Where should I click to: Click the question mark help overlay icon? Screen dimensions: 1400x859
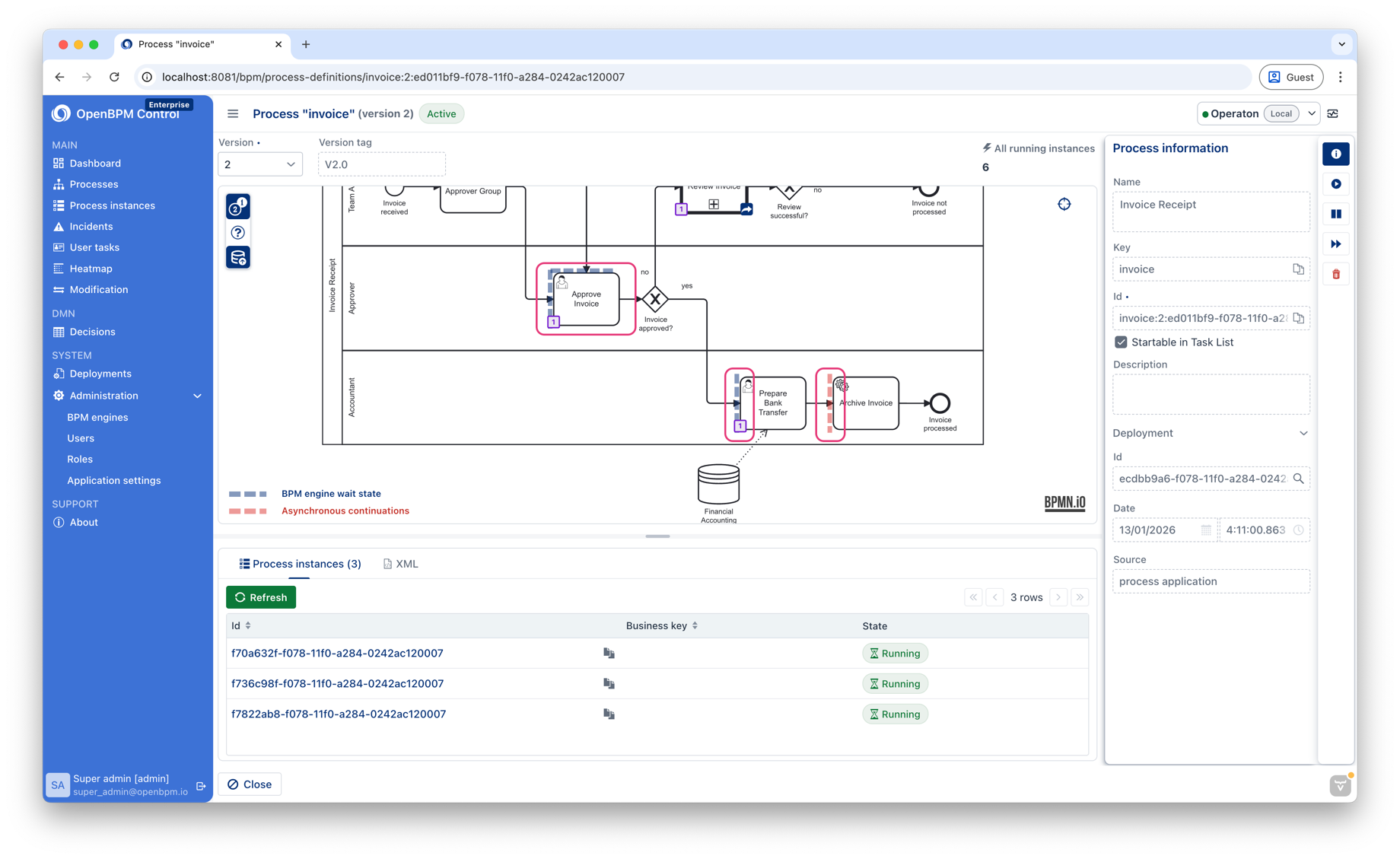238,232
